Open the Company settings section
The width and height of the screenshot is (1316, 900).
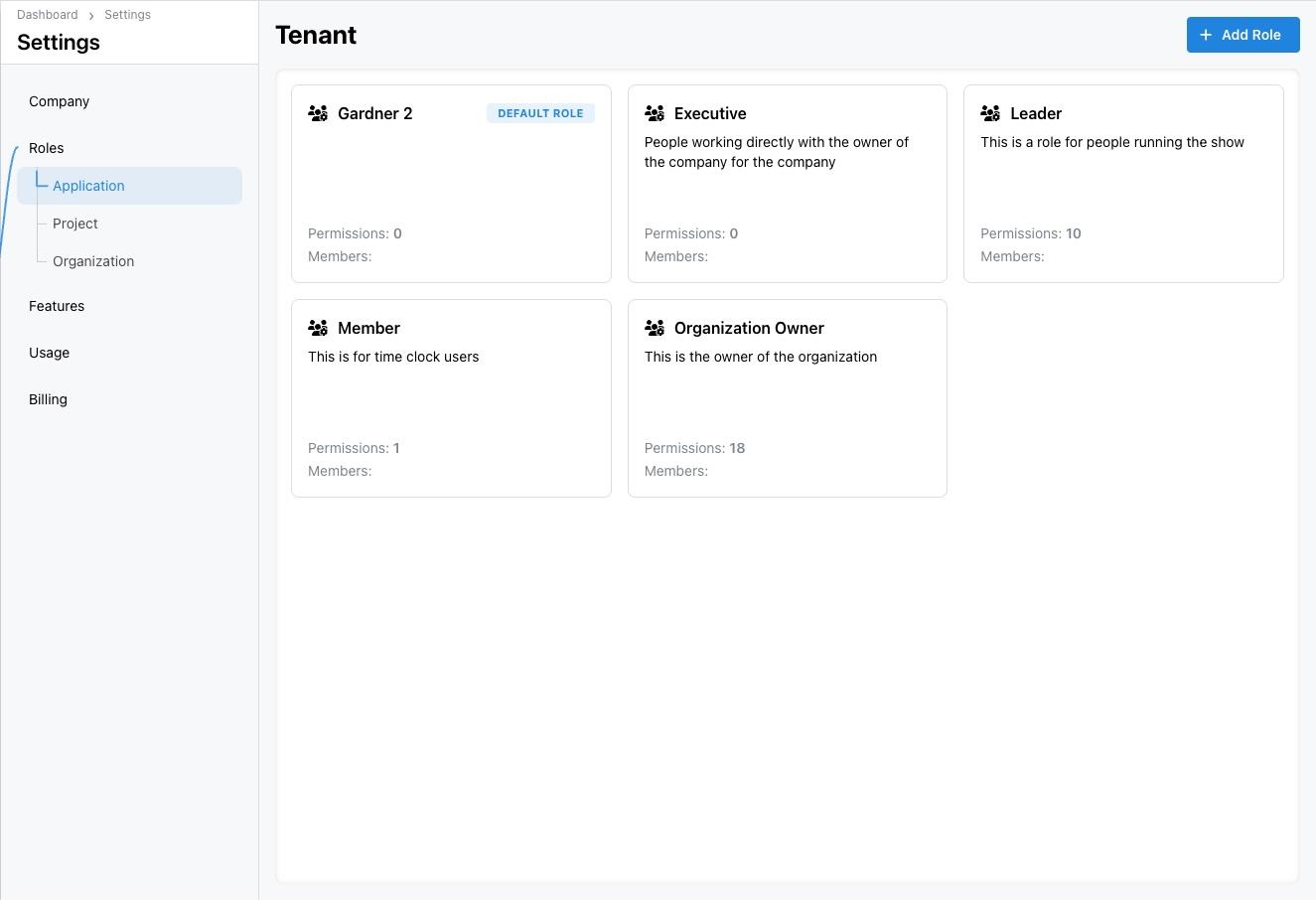pos(59,100)
